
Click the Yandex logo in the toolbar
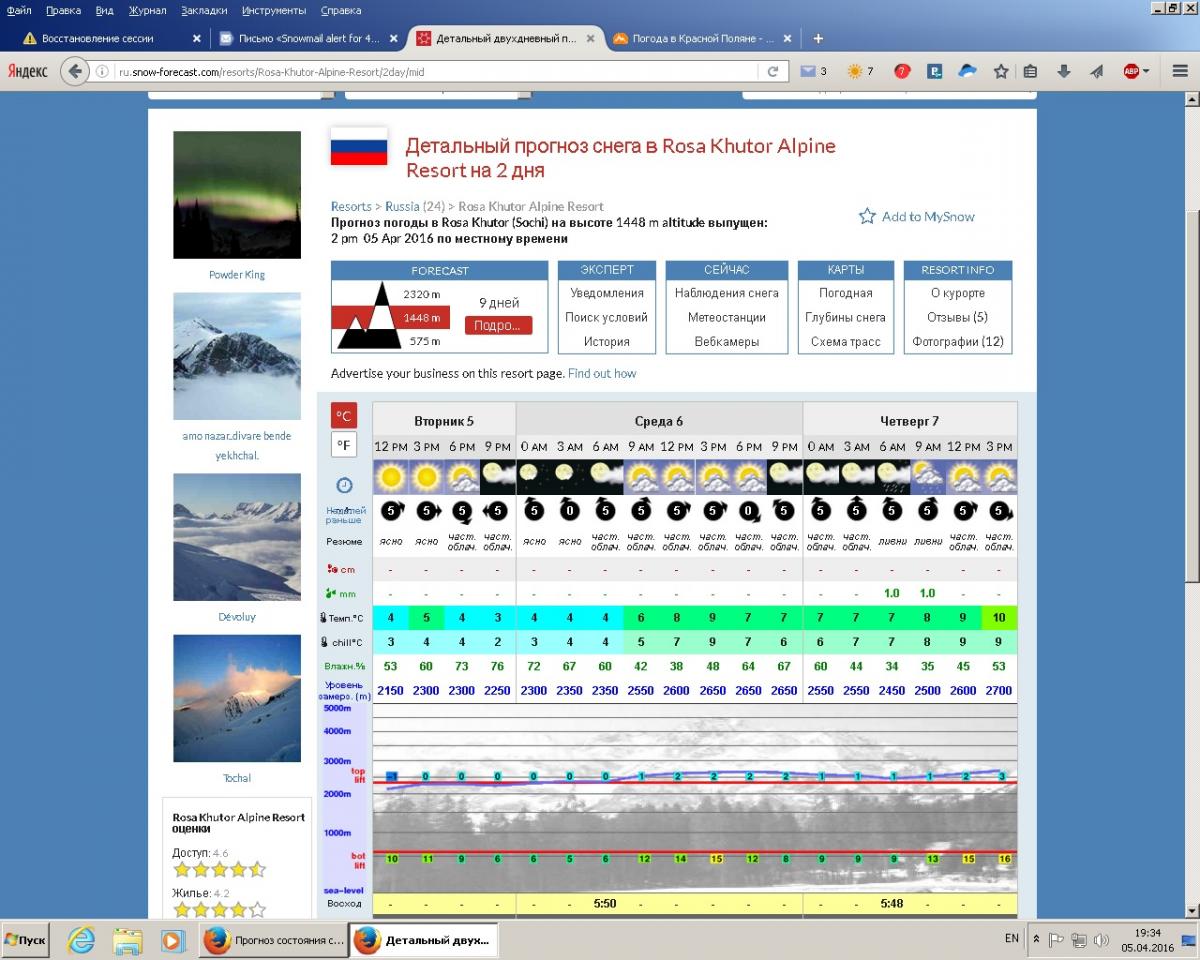27,71
